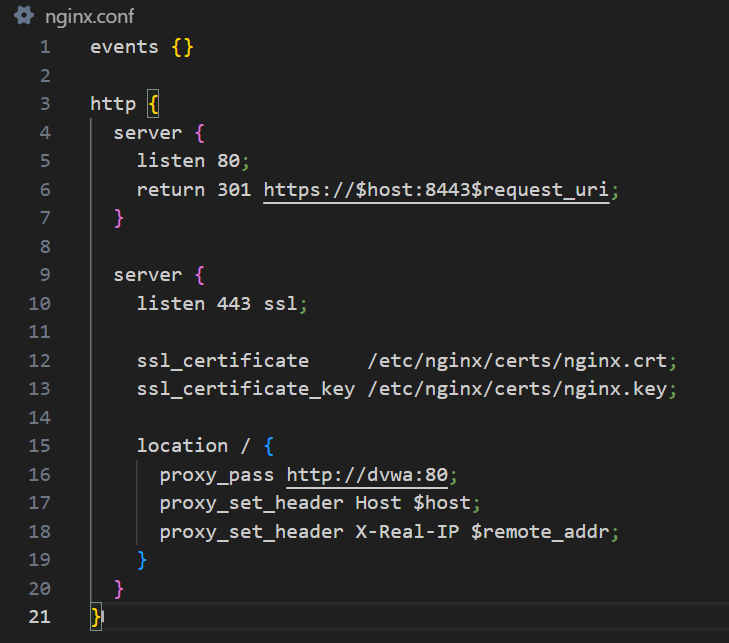Screen dimensions: 729x643
Task: Click blue opening brace on line 15
Action: (268, 446)
